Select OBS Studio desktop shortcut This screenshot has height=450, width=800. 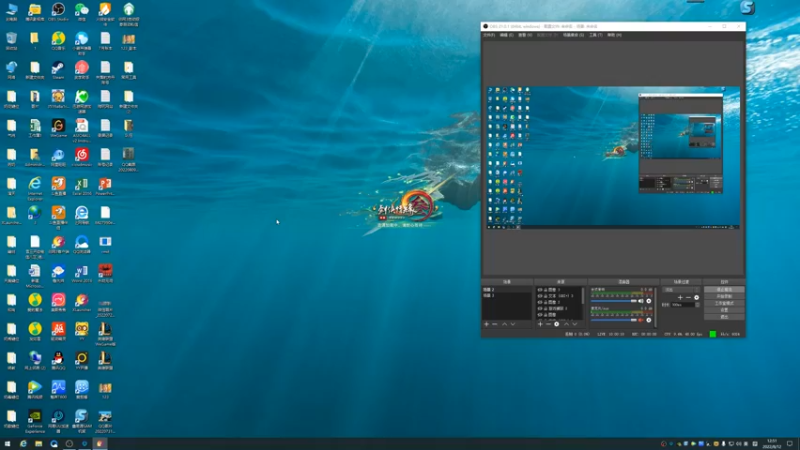click(x=58, y=12)
